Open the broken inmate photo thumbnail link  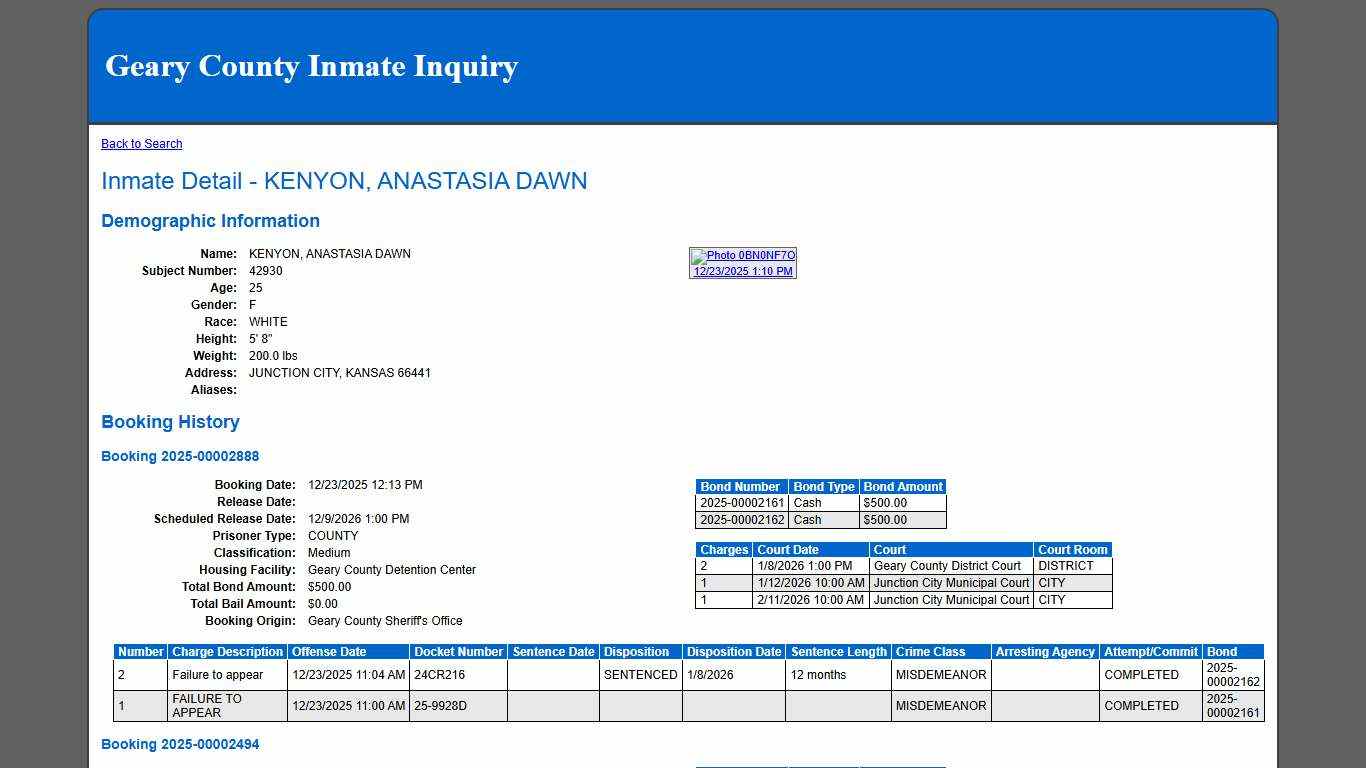(x=742, y=255)
